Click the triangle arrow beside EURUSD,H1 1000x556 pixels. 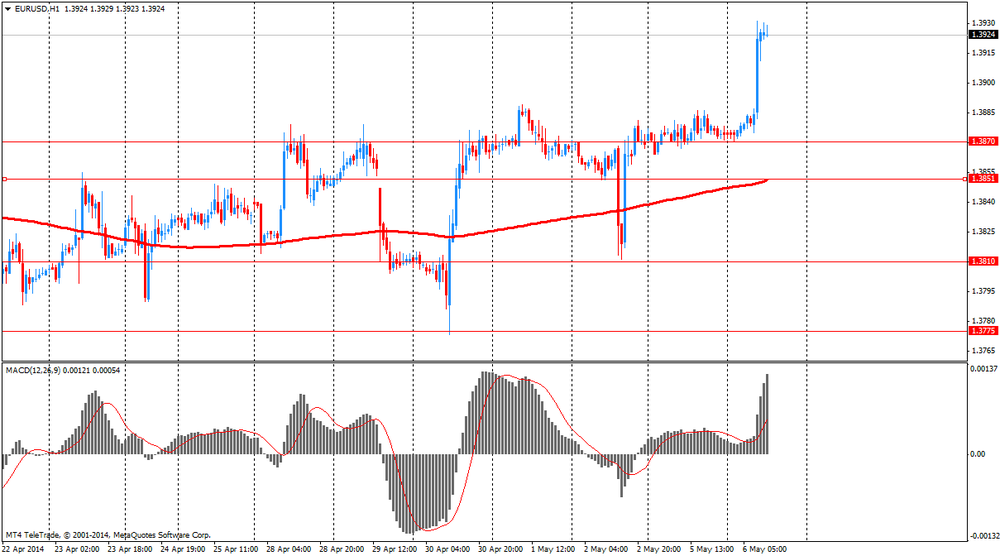(x=8, y=8)
